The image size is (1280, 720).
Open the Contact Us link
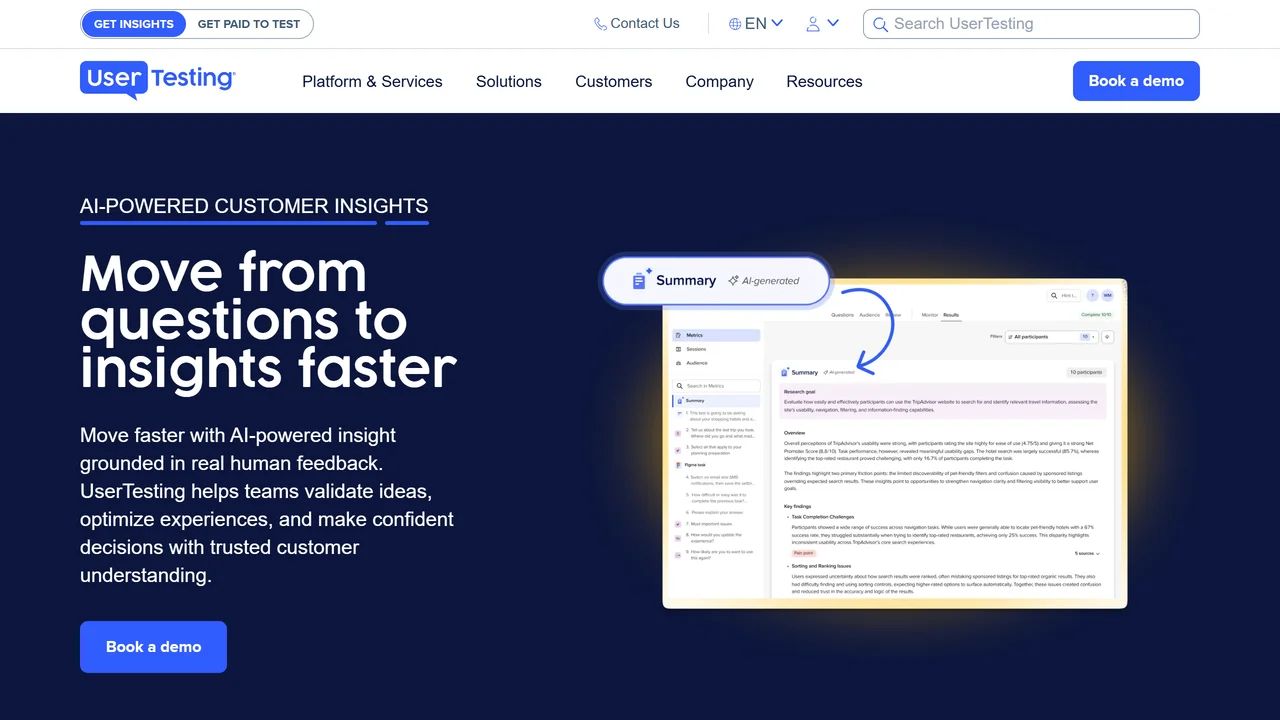coord(637,23)
